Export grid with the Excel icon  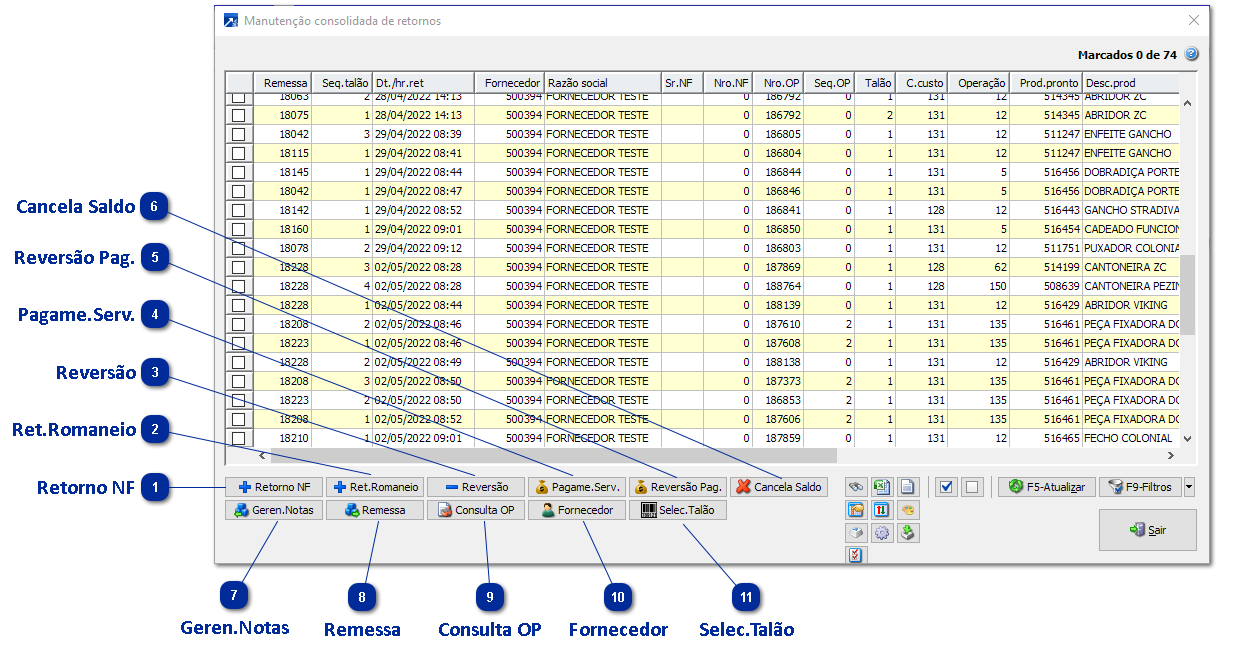[x=881, y=487]
